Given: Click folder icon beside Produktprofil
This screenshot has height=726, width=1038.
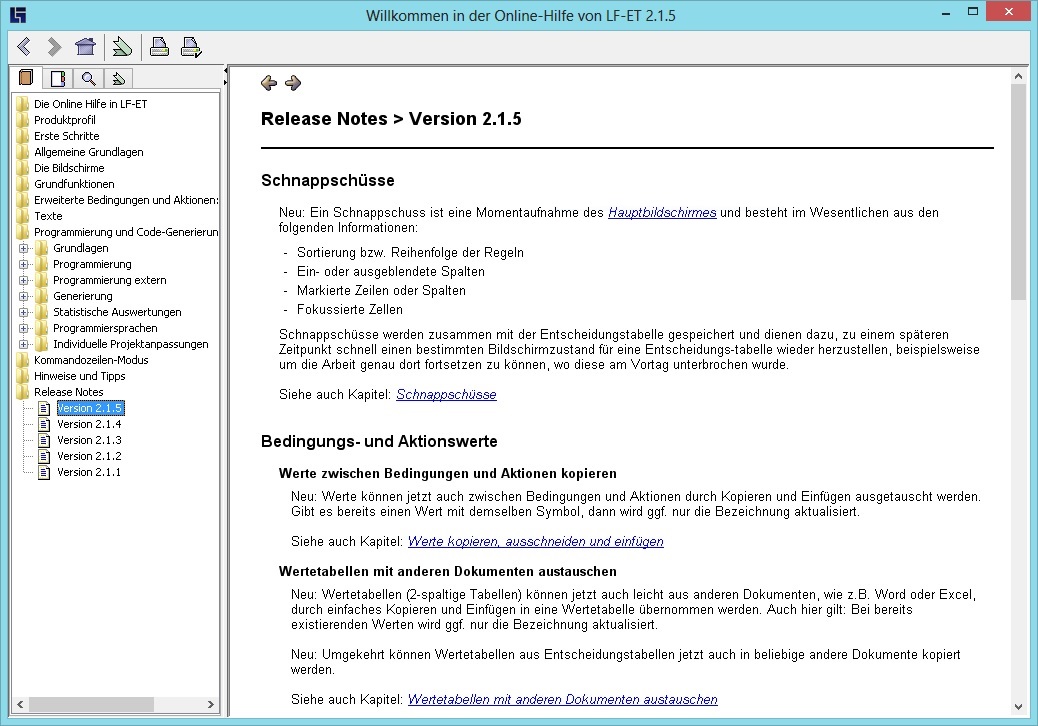Looking at the screenshot, I should point(23,120).
